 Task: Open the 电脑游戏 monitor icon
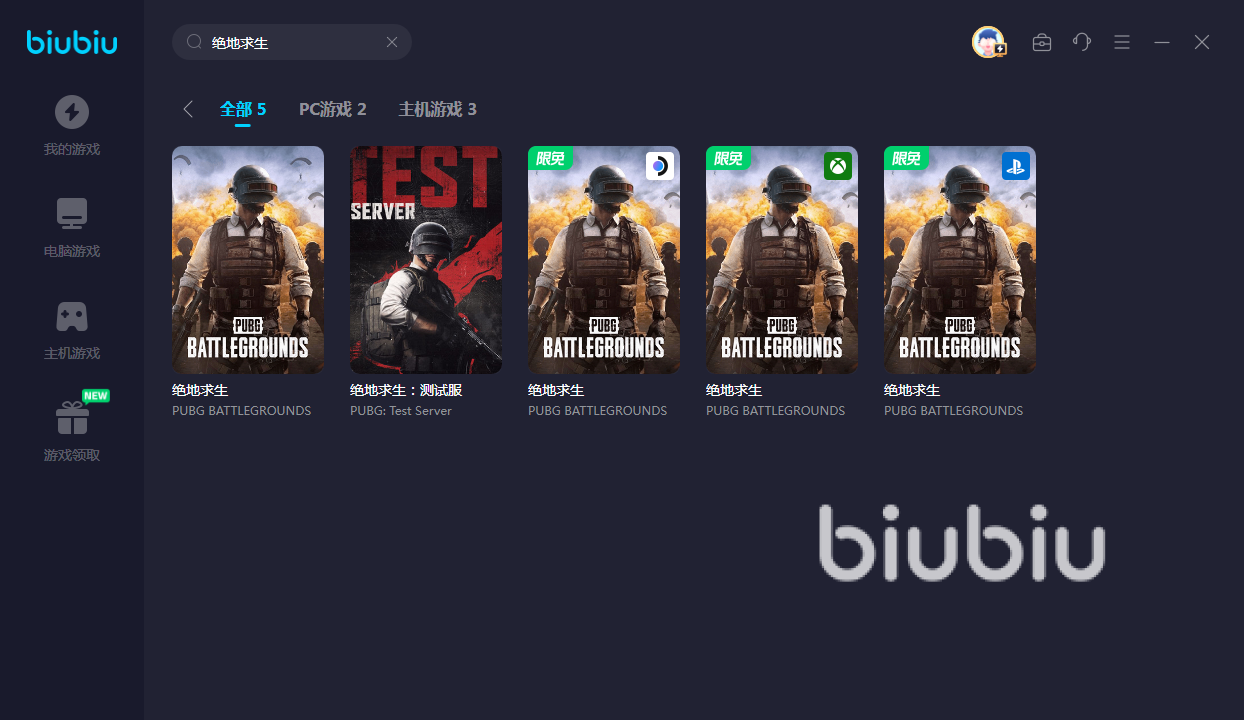tap(72, 213)
